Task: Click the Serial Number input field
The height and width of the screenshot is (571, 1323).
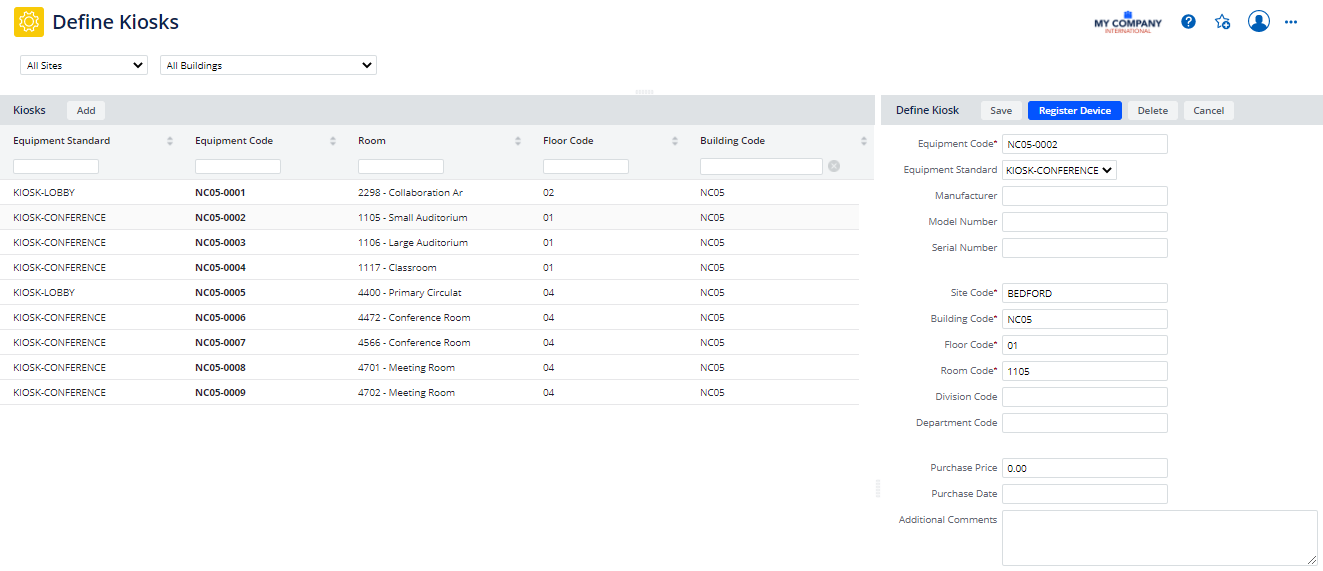Action: point(1084,248)
